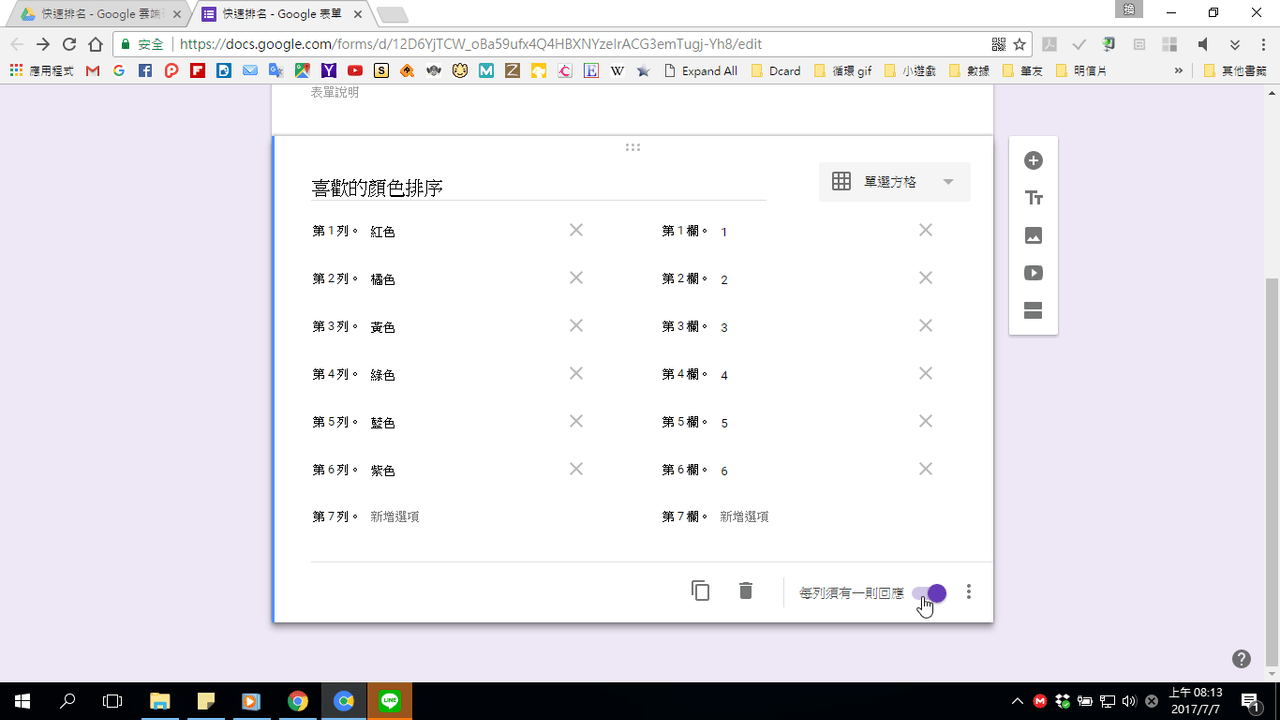Show hidden system tray icons
This screenshot has height=720, width=1280.
tap(1017, 701)
